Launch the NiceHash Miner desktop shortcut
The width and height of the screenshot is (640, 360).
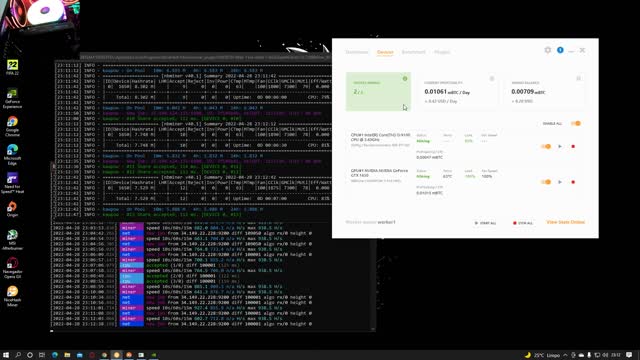pos(12,296)
